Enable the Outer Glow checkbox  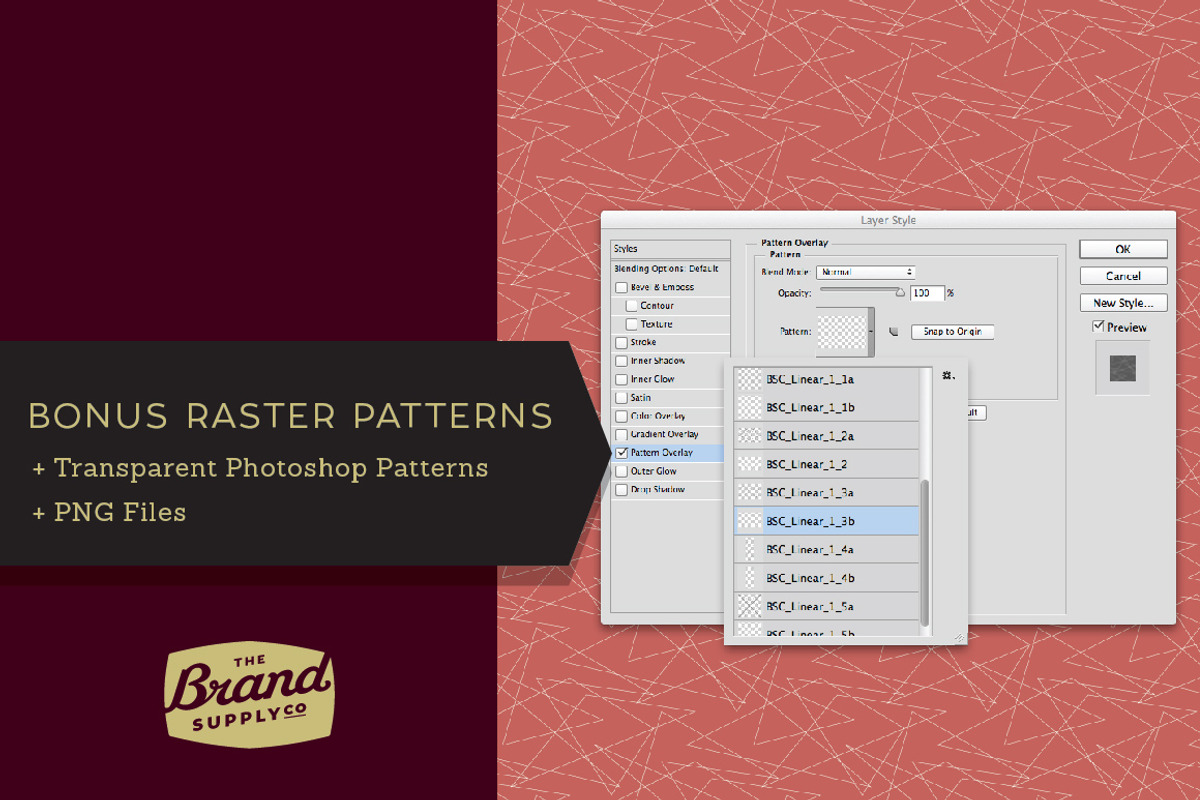(621, 471)
